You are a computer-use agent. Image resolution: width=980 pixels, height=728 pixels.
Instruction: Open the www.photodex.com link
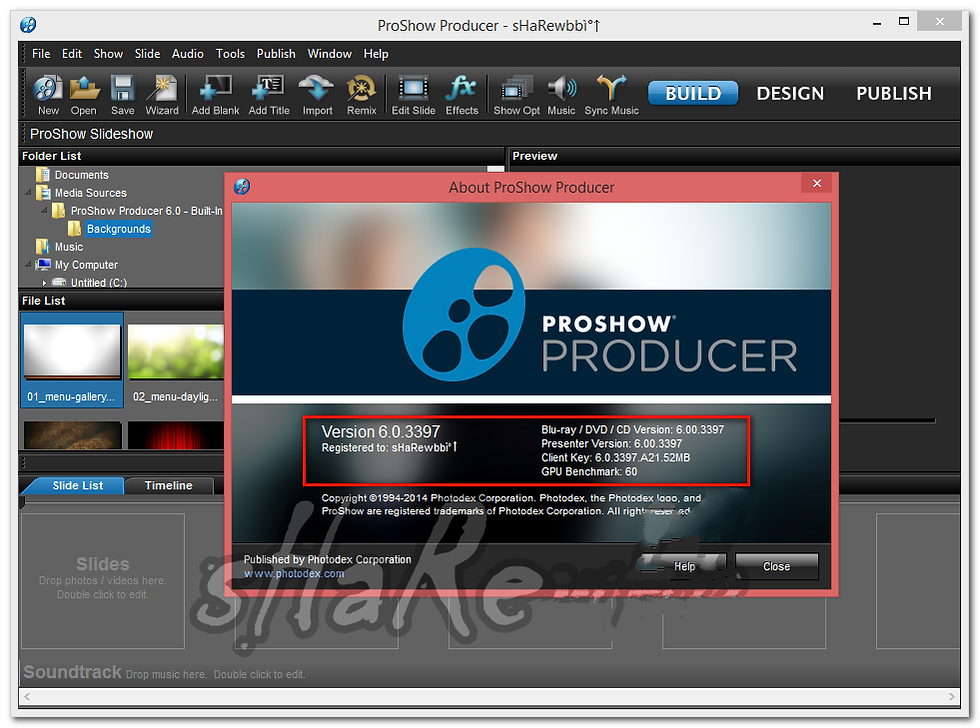294,574
